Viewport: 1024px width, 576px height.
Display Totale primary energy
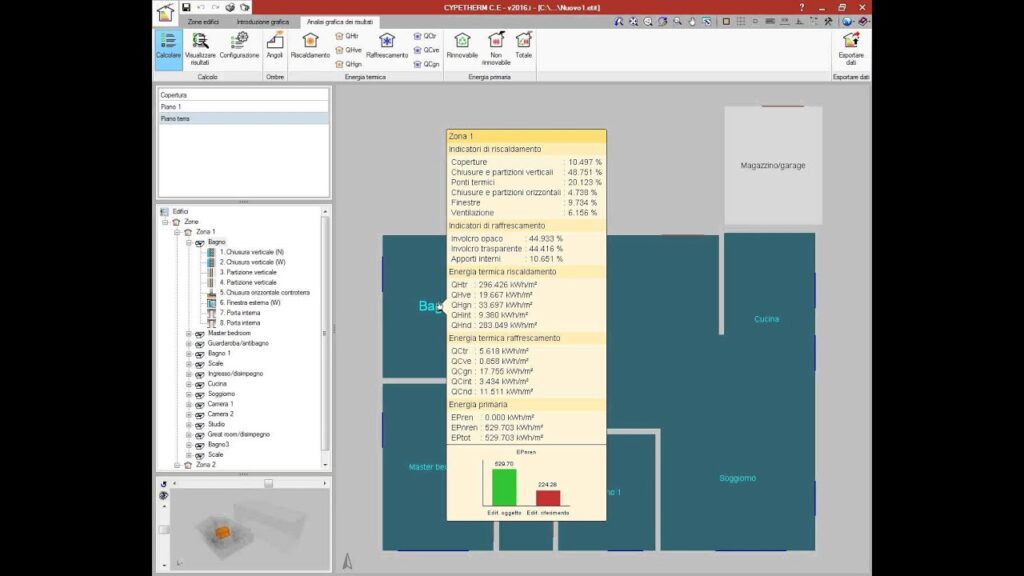tap(523, 47)
